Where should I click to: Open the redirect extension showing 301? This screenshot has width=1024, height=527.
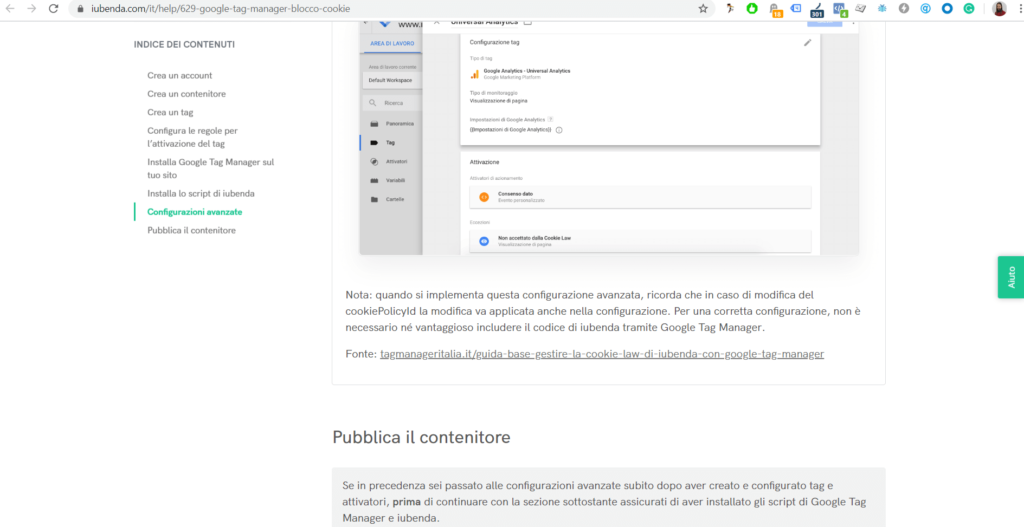click(817, 10)
